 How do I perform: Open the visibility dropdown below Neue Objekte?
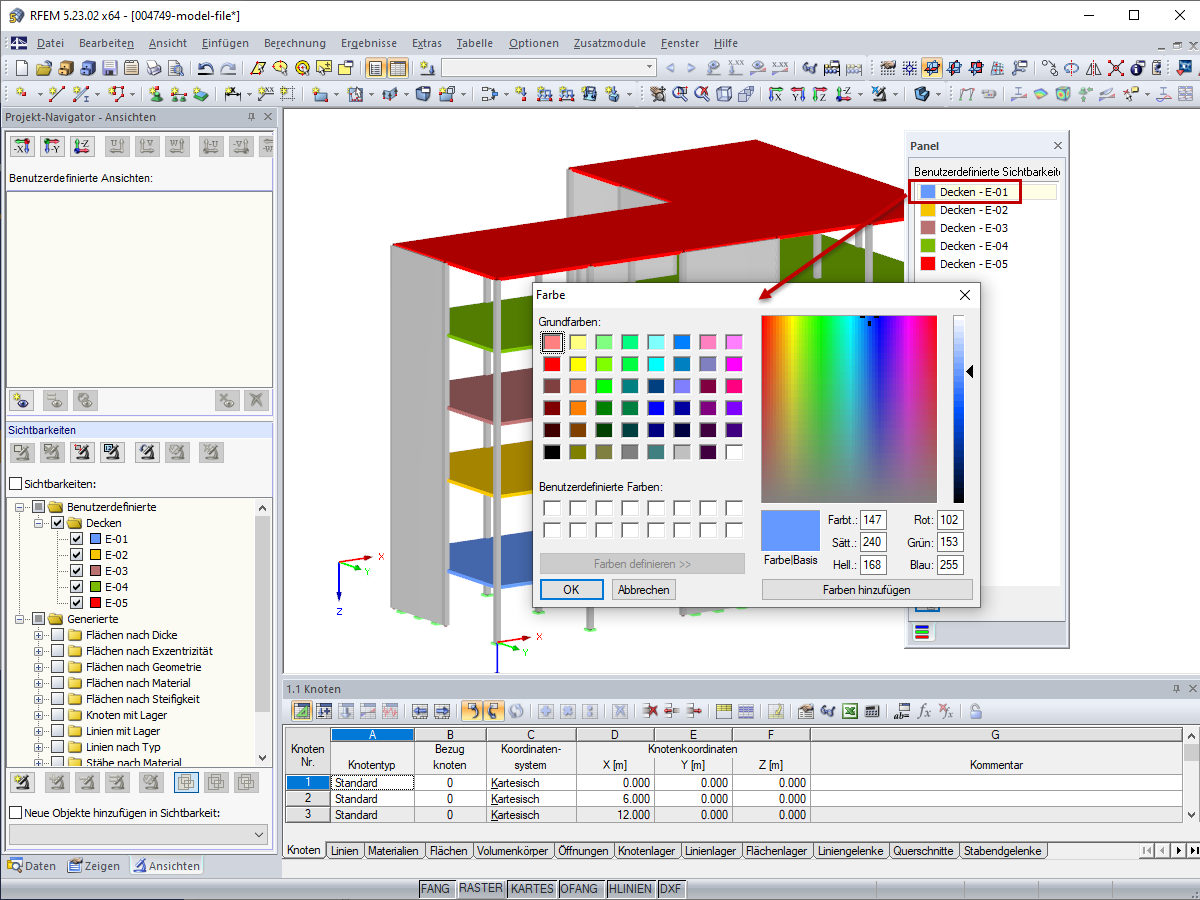pos(138,834)
